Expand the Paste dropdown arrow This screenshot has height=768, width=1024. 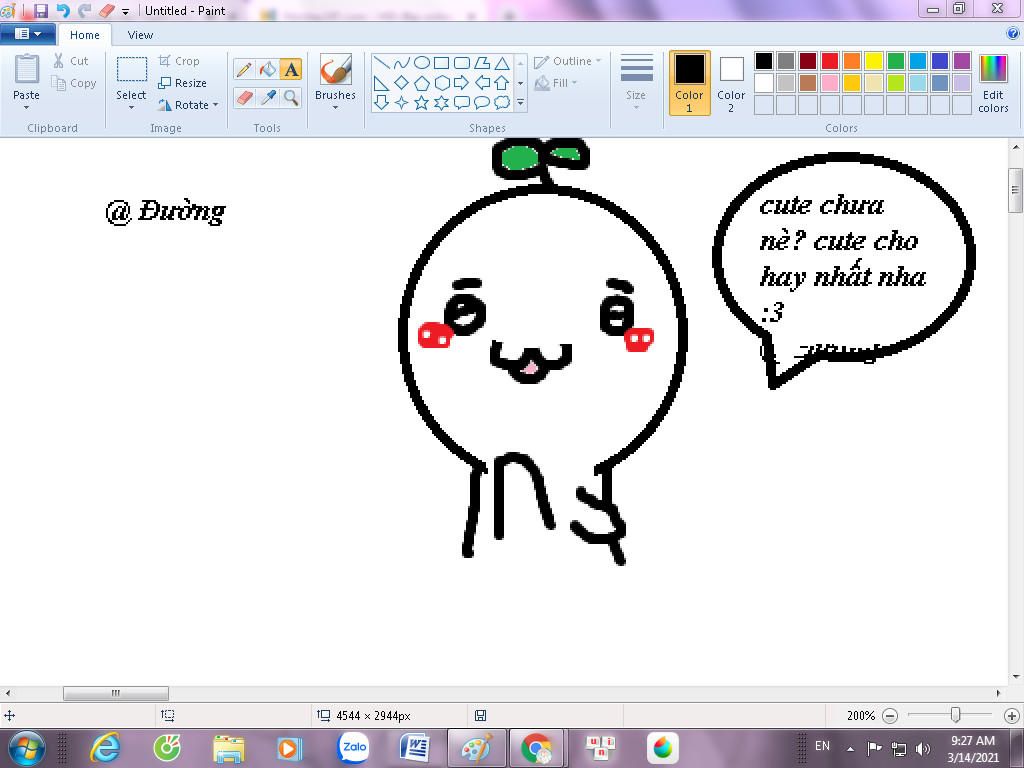coord(26,107)
